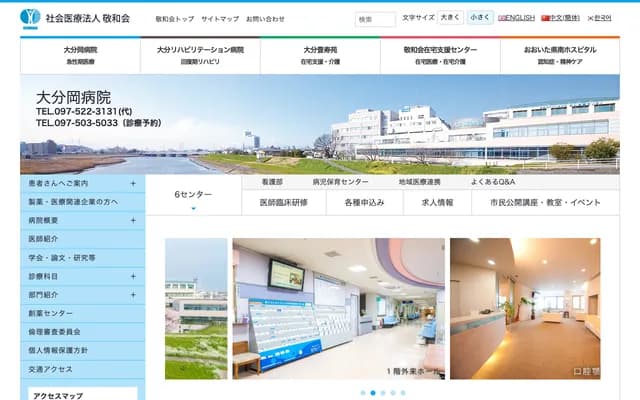This screenshot has height=400, width=640.
Task: Click the 大分岡病院 banner heading
Action: tap(73, 98)
